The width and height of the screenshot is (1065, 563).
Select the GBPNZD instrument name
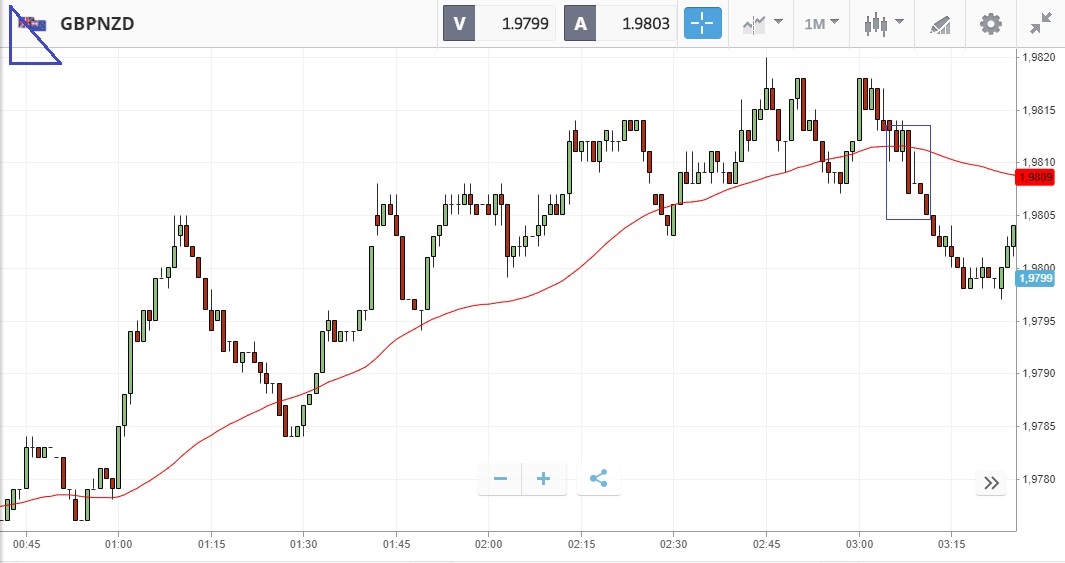(x=97, y=23)
